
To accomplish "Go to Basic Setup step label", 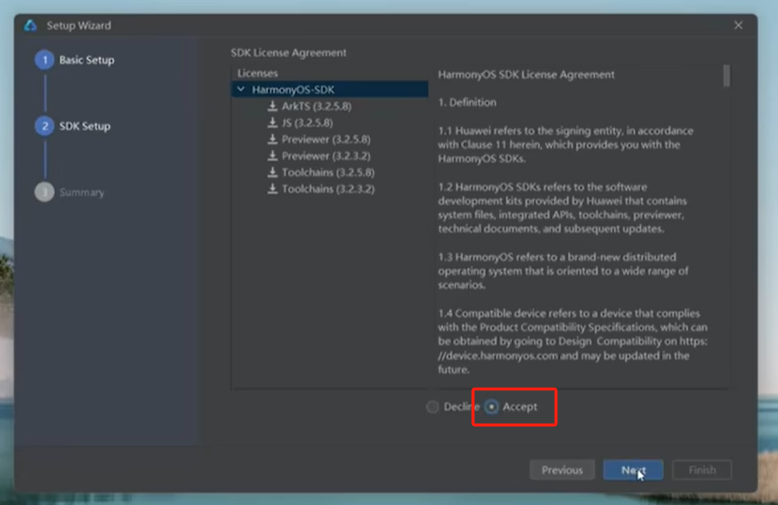I will click(87, 60).
